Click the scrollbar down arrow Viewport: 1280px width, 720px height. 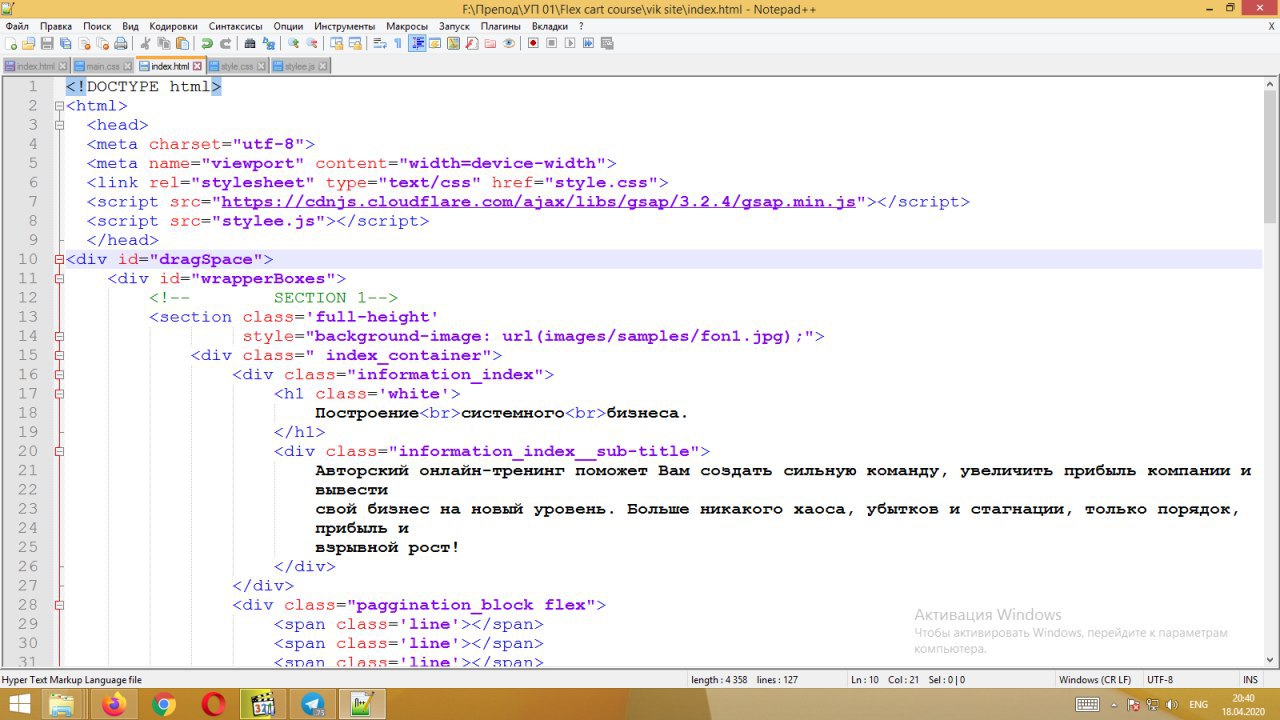(1271, 659)
